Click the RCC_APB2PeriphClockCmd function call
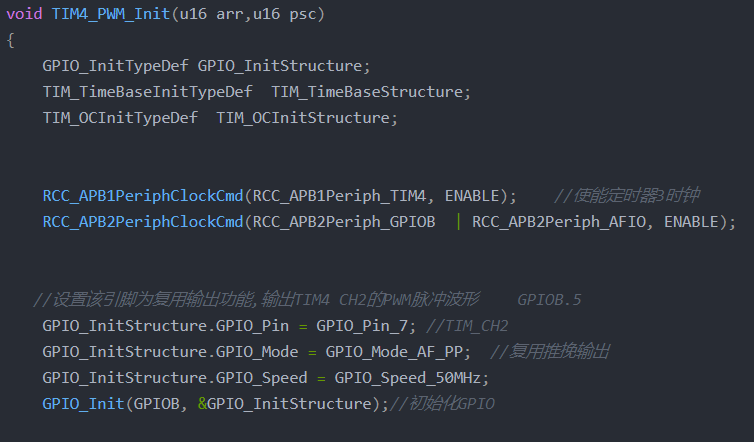The width and height of the screenshot is (754, 442). pos(143,221)
